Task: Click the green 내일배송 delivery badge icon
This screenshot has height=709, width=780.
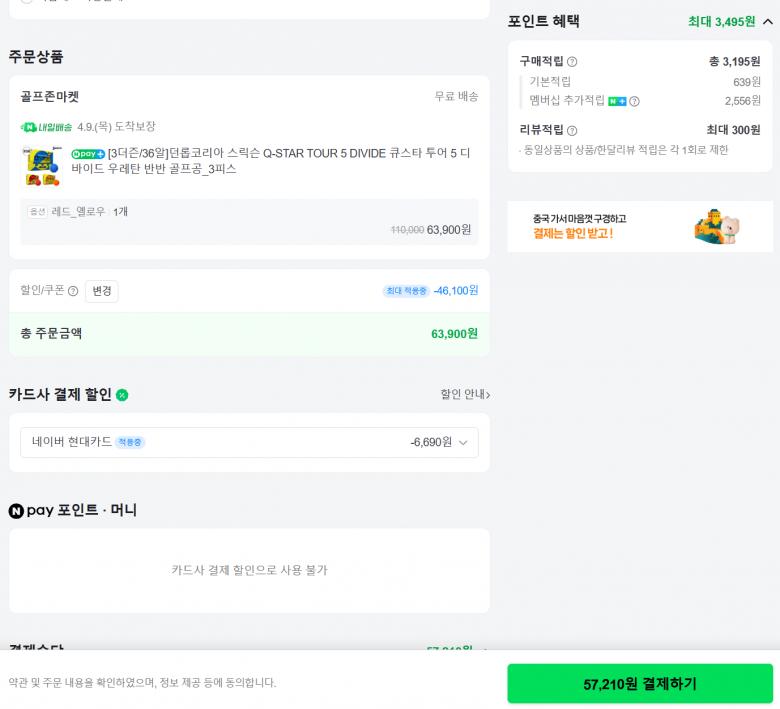Action: (46, 127)
